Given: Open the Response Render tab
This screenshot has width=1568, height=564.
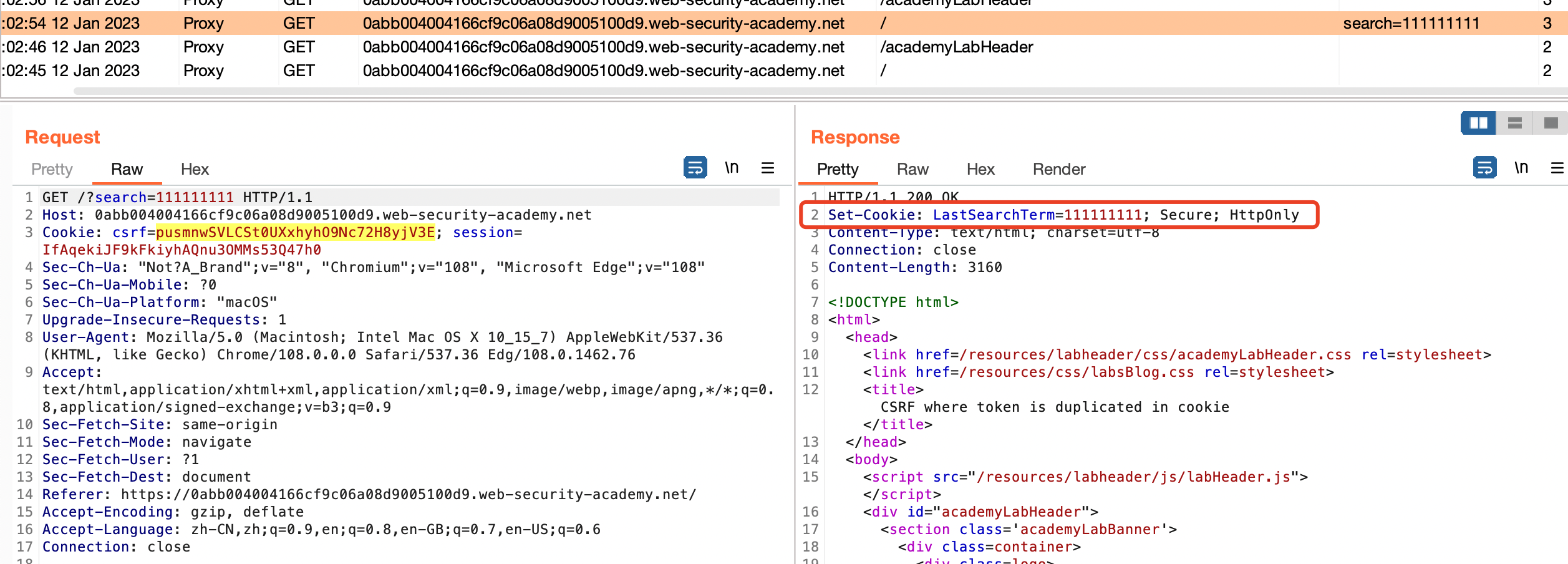Looking at the screenshot, I should (x=1059, y=169).
